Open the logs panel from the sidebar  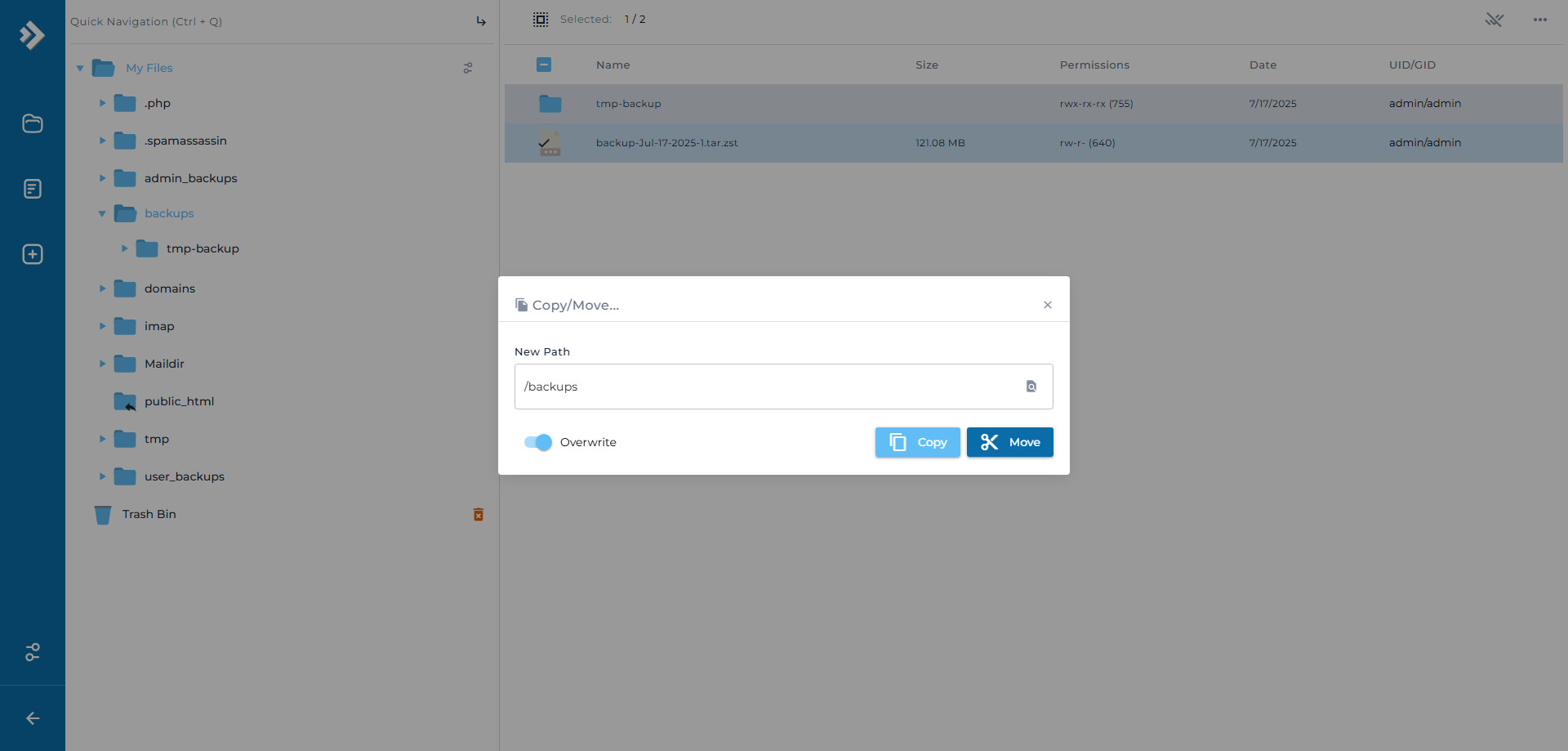32,189
